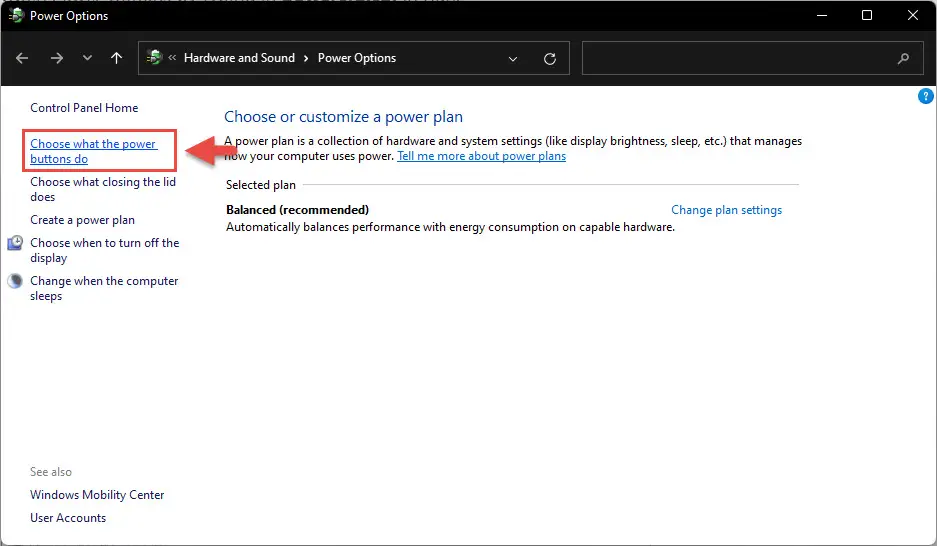Refresh the Power Options page
The height and width of the screenshot is (546, 937).
550,59
